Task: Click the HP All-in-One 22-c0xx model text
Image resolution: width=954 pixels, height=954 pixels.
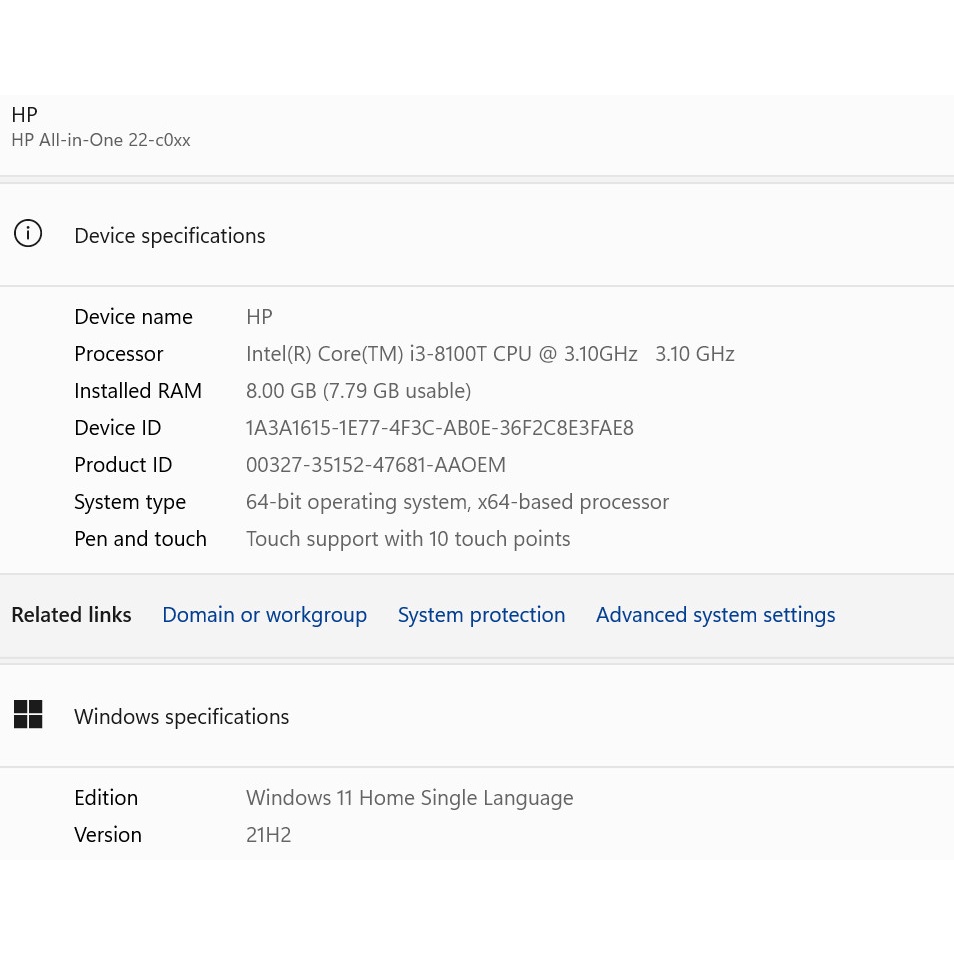Action: [x=101, y=140]
